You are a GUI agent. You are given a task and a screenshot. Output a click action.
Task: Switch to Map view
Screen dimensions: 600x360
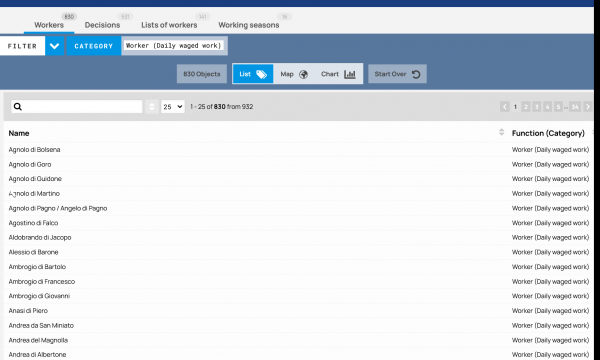(294, 74)
